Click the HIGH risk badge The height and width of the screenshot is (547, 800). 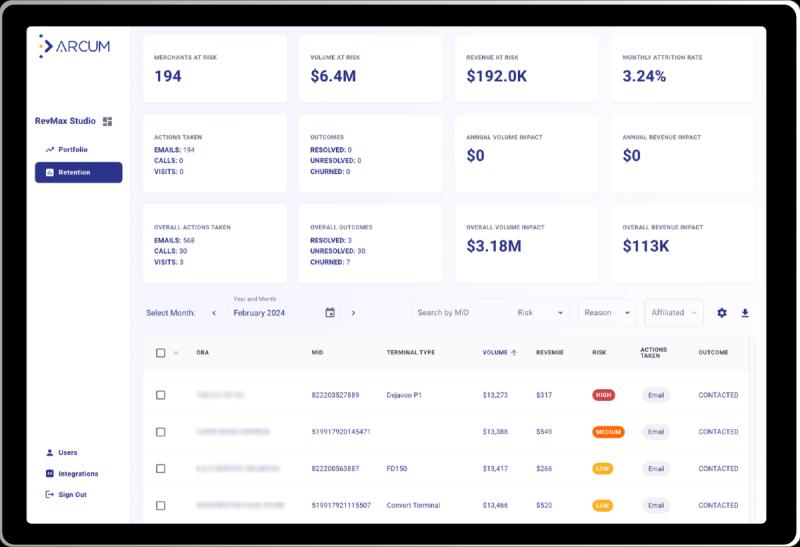(603, 395)
